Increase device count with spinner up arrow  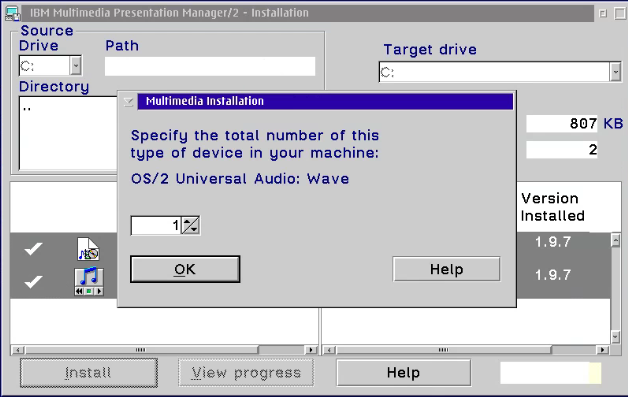click(x=187, y=221)
